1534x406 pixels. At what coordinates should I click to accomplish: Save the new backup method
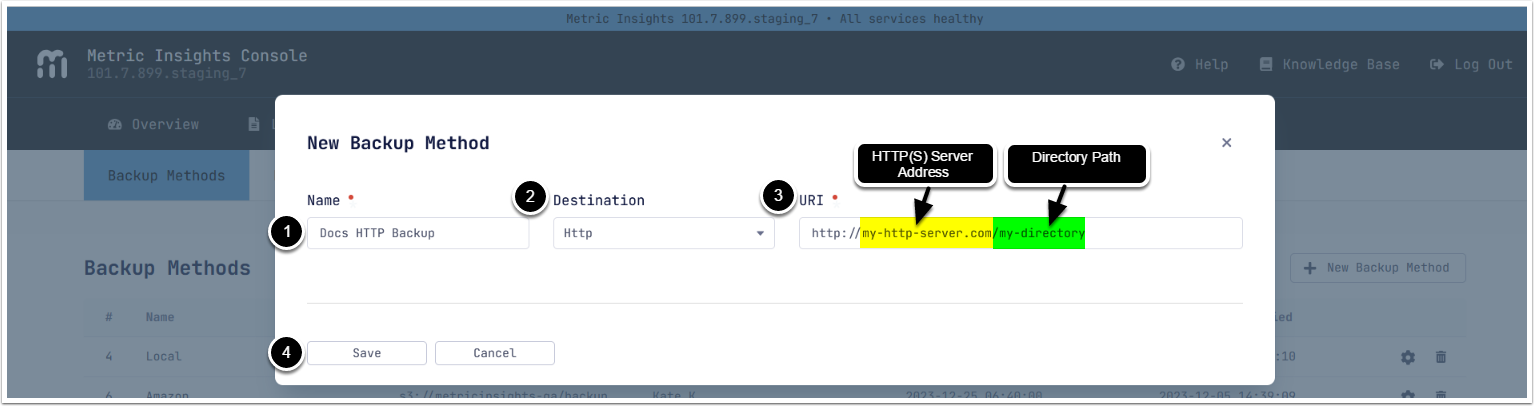367,353
